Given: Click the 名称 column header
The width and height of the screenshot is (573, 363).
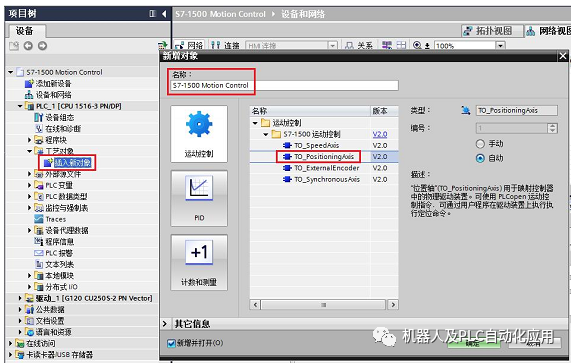Looking at the screenshot, I should point(310,111).
